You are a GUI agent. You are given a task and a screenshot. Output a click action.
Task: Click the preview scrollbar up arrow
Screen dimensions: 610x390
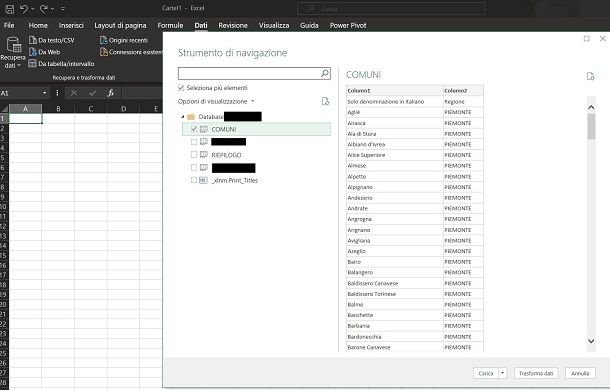point(591,107)
